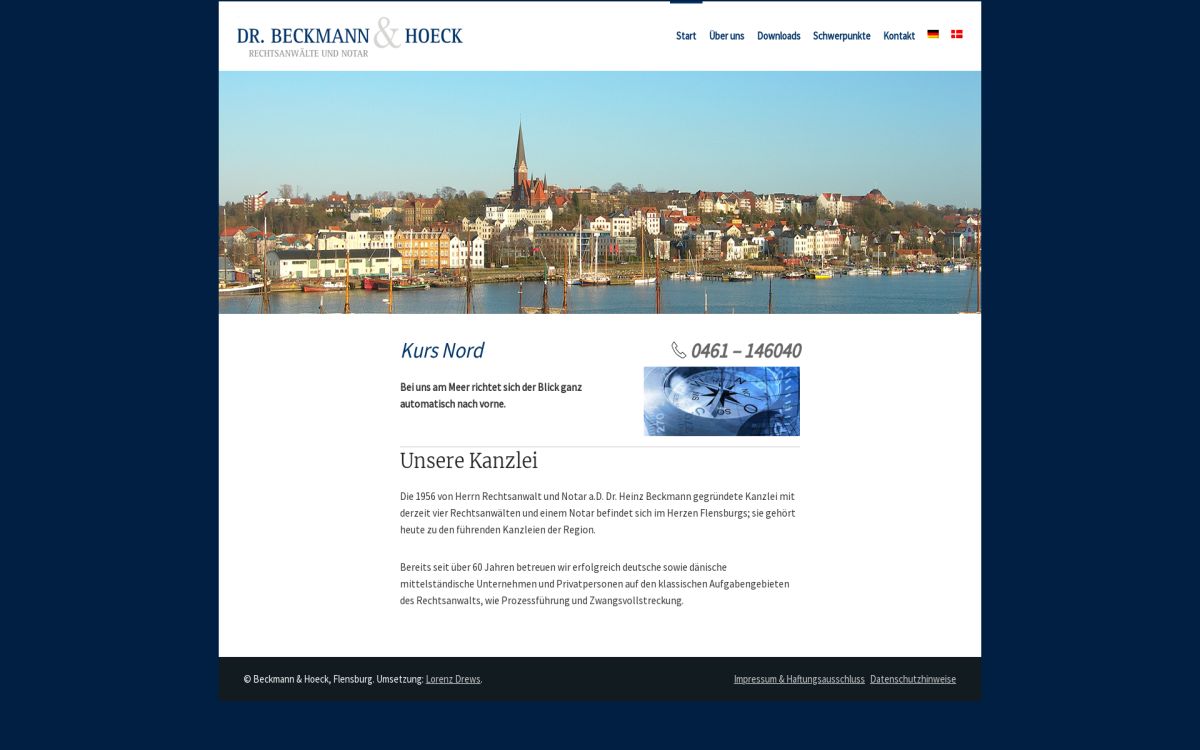The height and width of the screenshot is (750, 1200).
Task: Select the Unsere Kanzlei heading
Action: coord(469,461)
